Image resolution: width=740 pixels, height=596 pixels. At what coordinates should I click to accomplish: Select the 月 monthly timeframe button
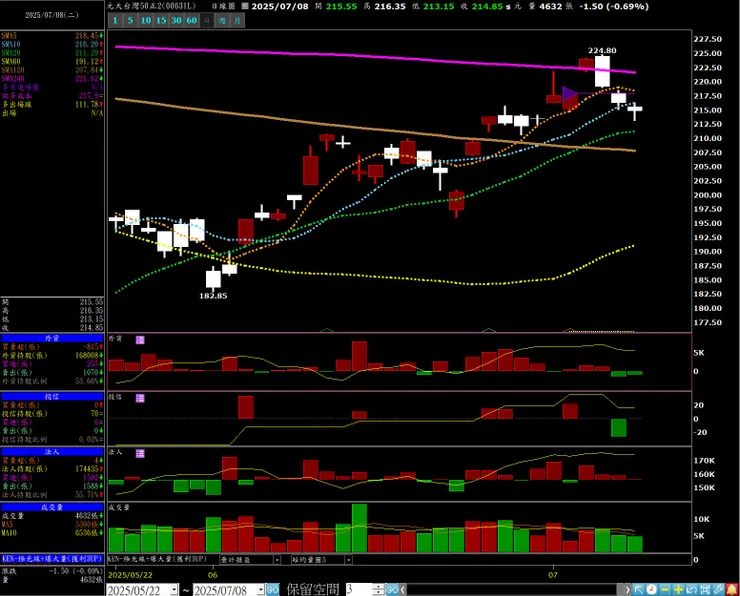pos(237,20)
